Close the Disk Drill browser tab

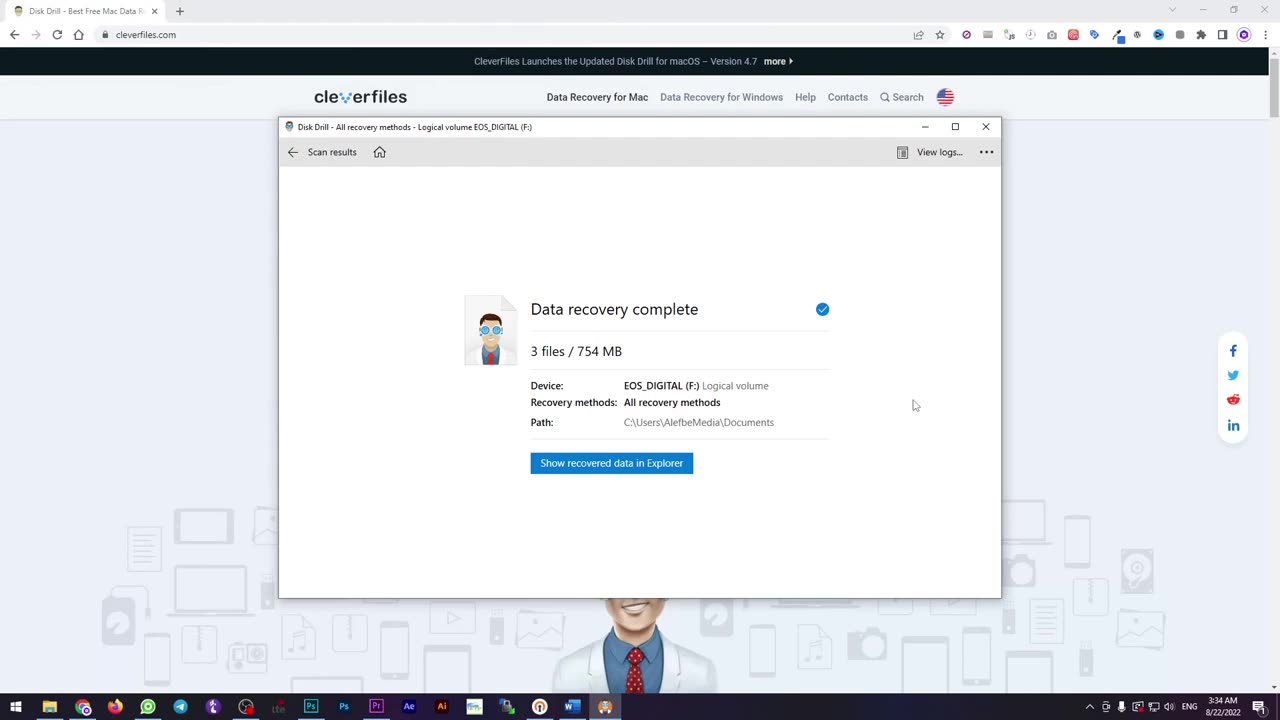[154, 11]
